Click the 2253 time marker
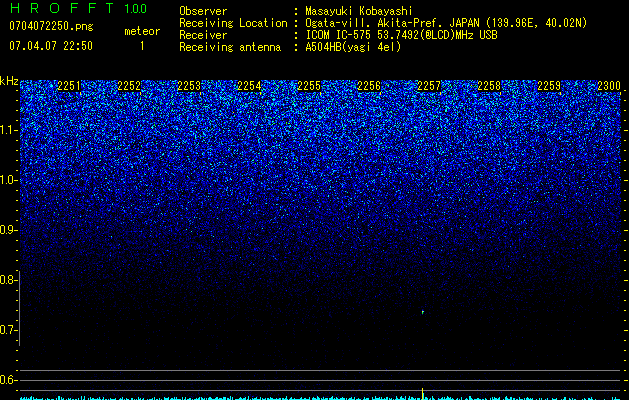The width and height of the screenshot is (629, 400). [x=189, y=86]
